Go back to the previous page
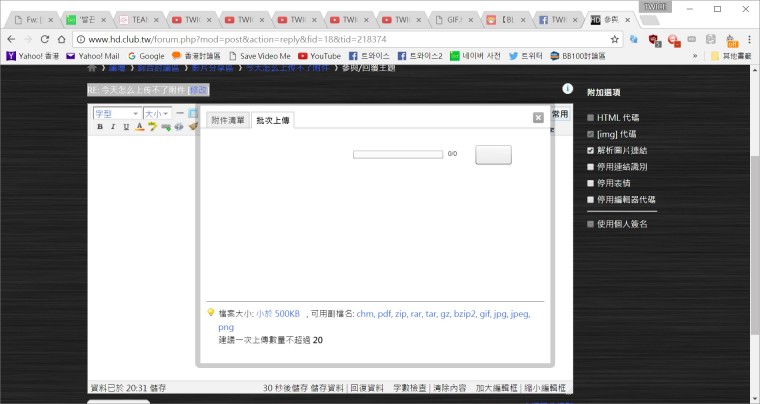This screenshot has height=404, width=760. pos(12,39)
